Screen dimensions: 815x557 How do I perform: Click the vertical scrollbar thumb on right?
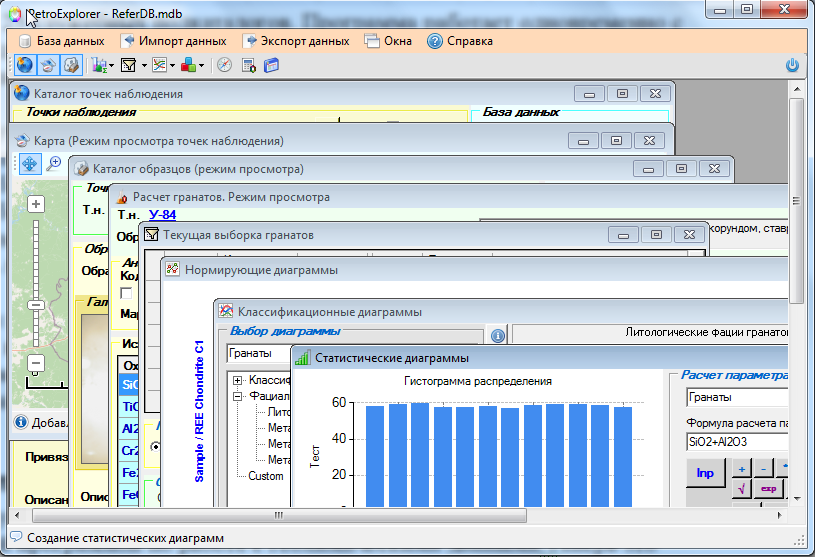pos(796,201)
